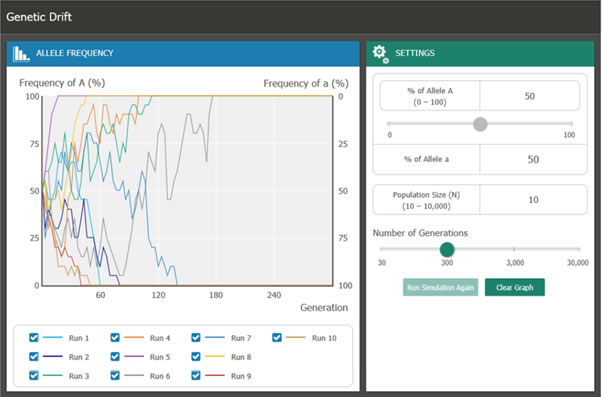Click the Number of Generations slider knob
This screenshot has height=397, width=602.
(x=447, y=249)
